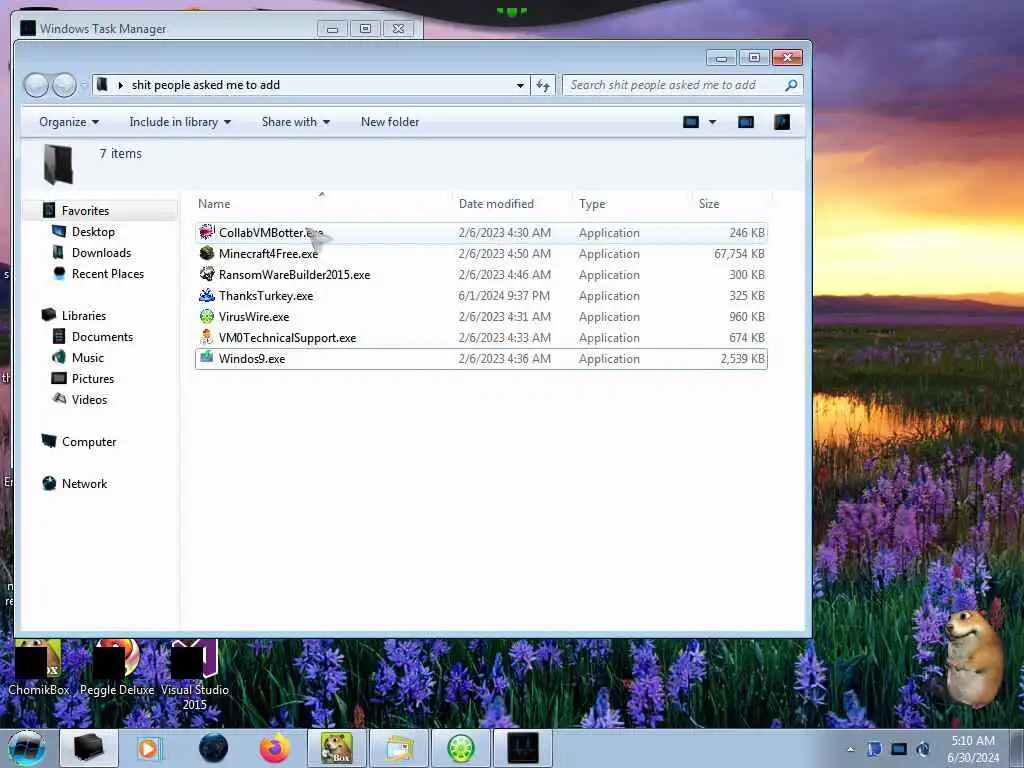Open the Help icon in toolbar
This screenshot has height=768, width=1024.
coord(782,122)
